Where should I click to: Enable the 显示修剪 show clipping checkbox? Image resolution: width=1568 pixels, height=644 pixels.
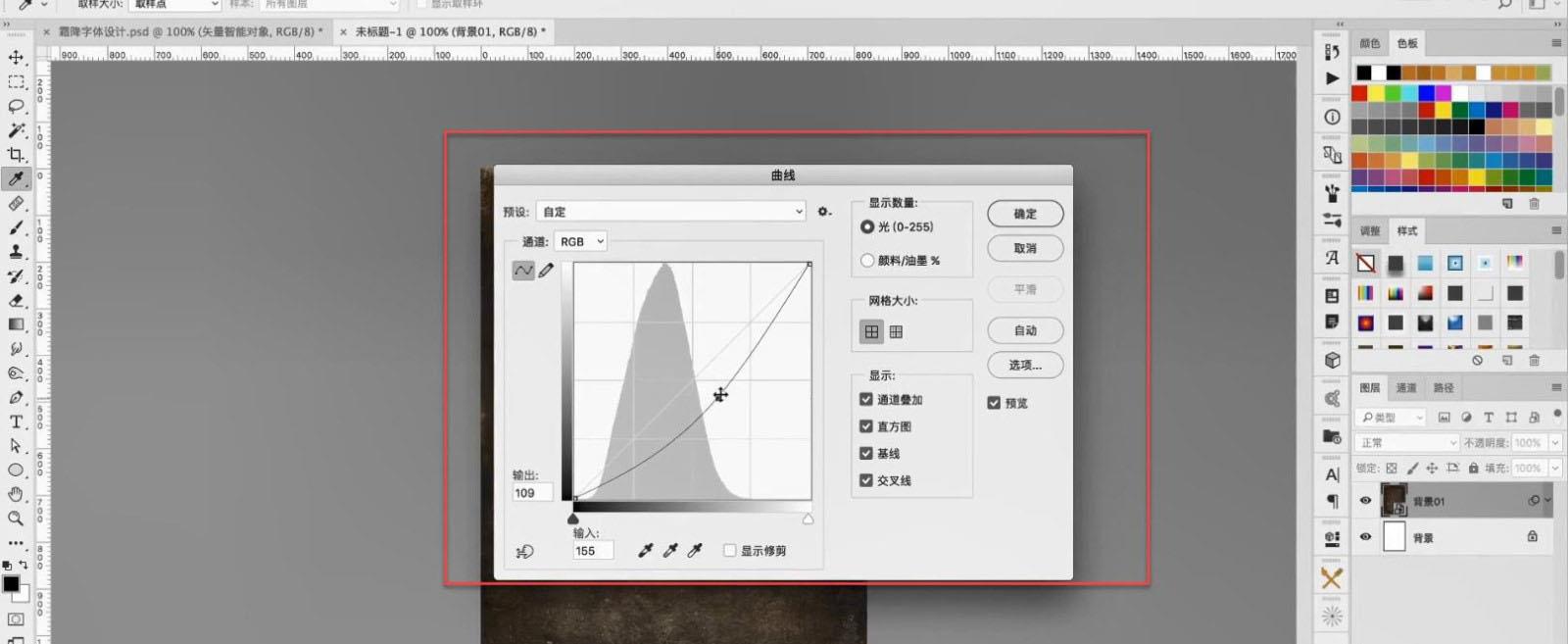tap(730, 551)
